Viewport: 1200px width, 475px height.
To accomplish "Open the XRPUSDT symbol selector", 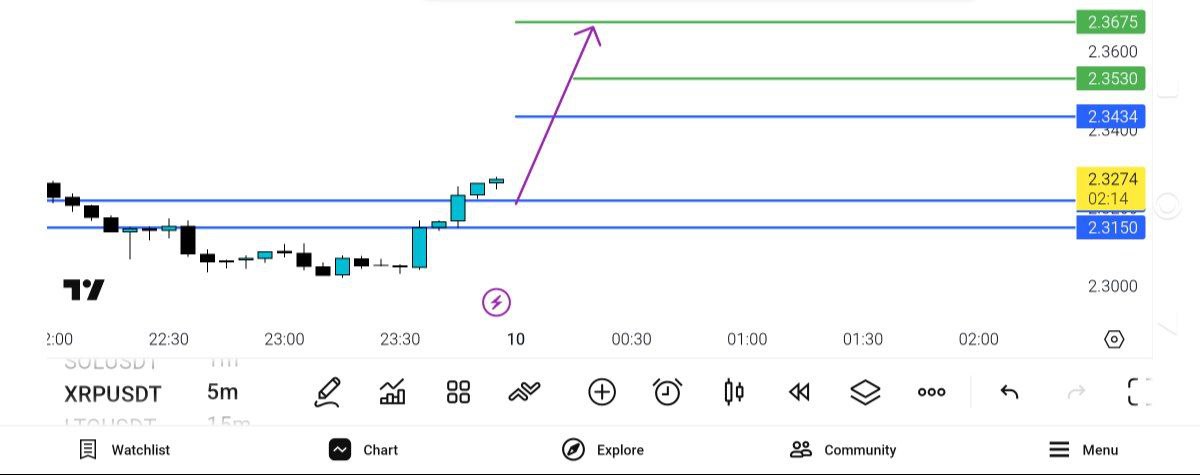I will [113, 393].
